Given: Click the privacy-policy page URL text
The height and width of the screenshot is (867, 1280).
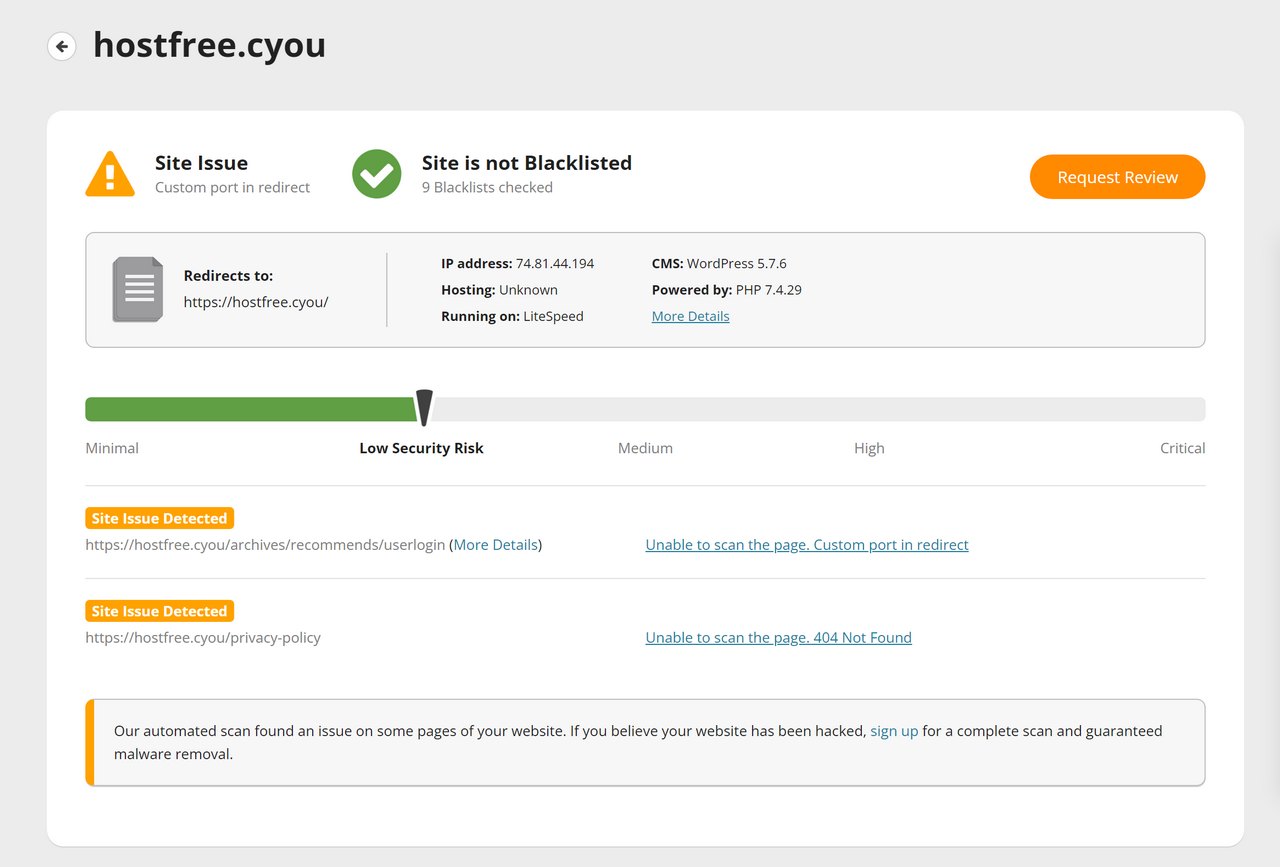Looking at the screenshot, I should [203, 637].
